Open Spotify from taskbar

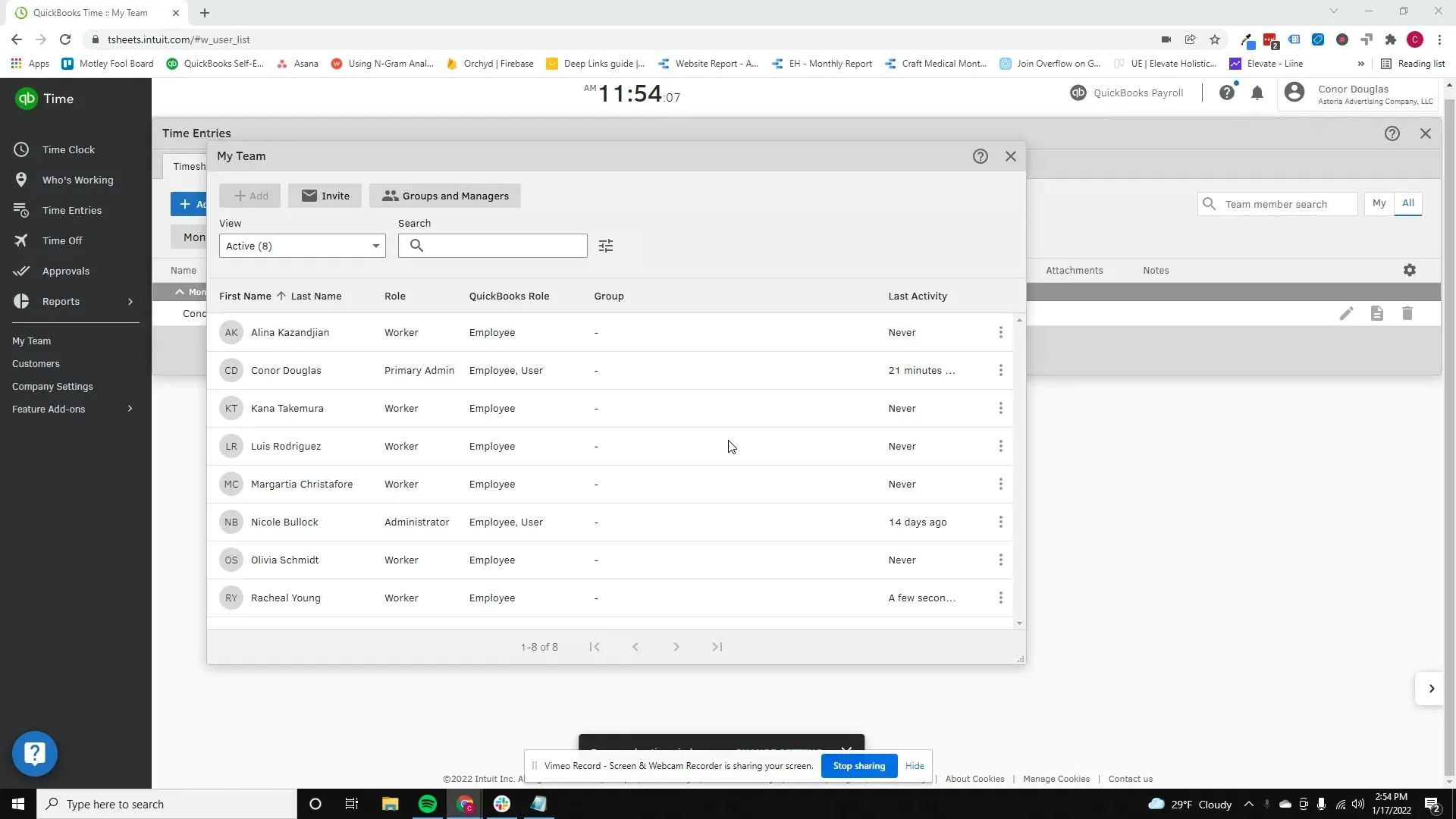(x=428, y=804)
